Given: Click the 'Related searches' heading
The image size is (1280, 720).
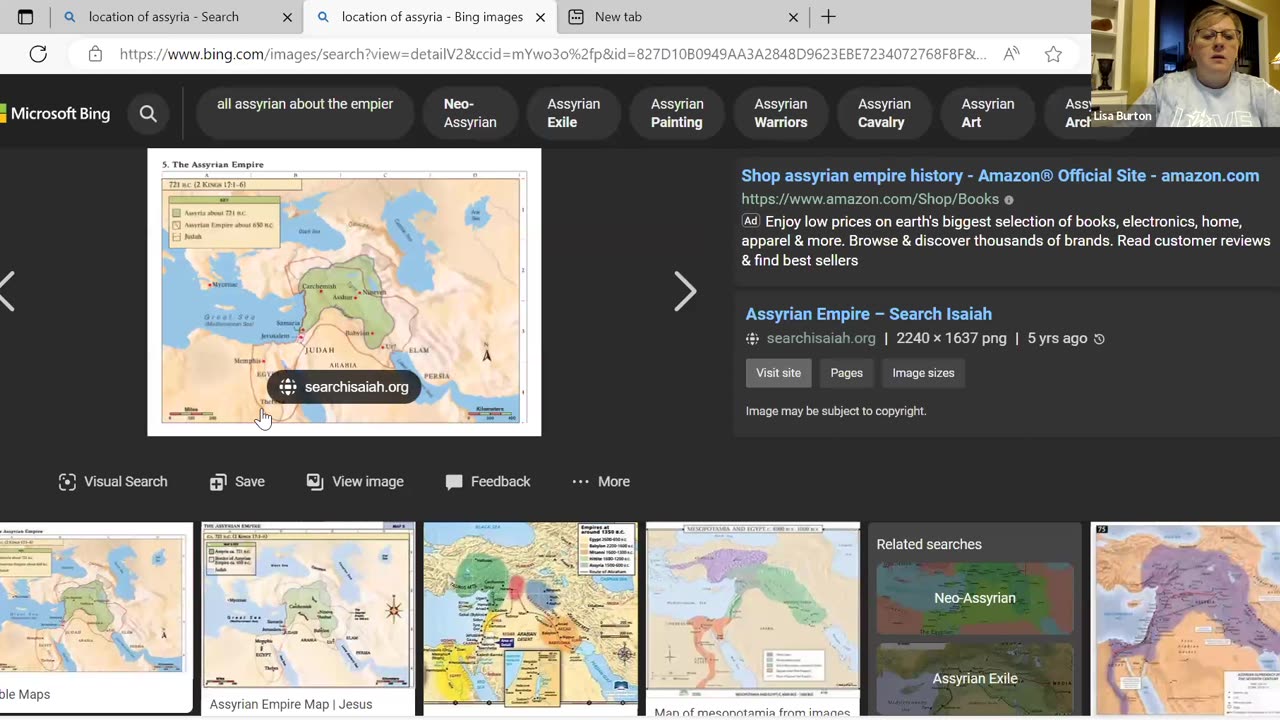Looking at the screenshot, I should 929,545.
